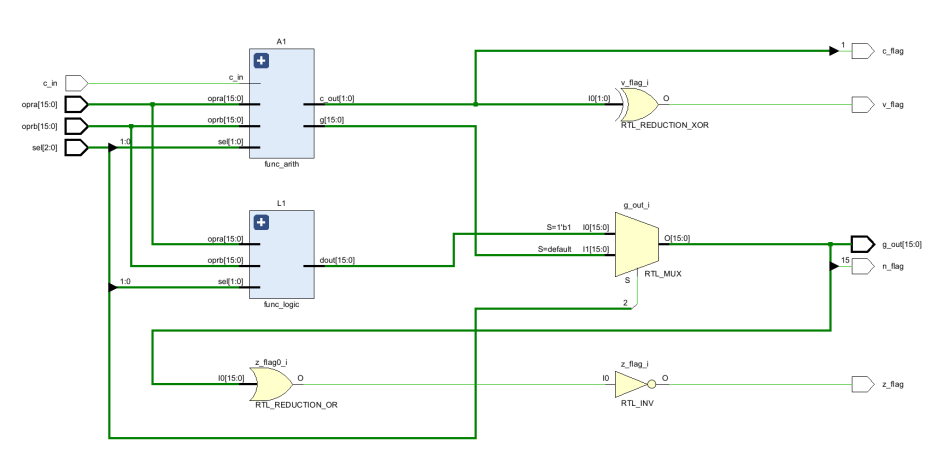Click the v_flag_i reduction XOR gate
This screenshot has width=936, height=454.
click(x=639, y=104)
